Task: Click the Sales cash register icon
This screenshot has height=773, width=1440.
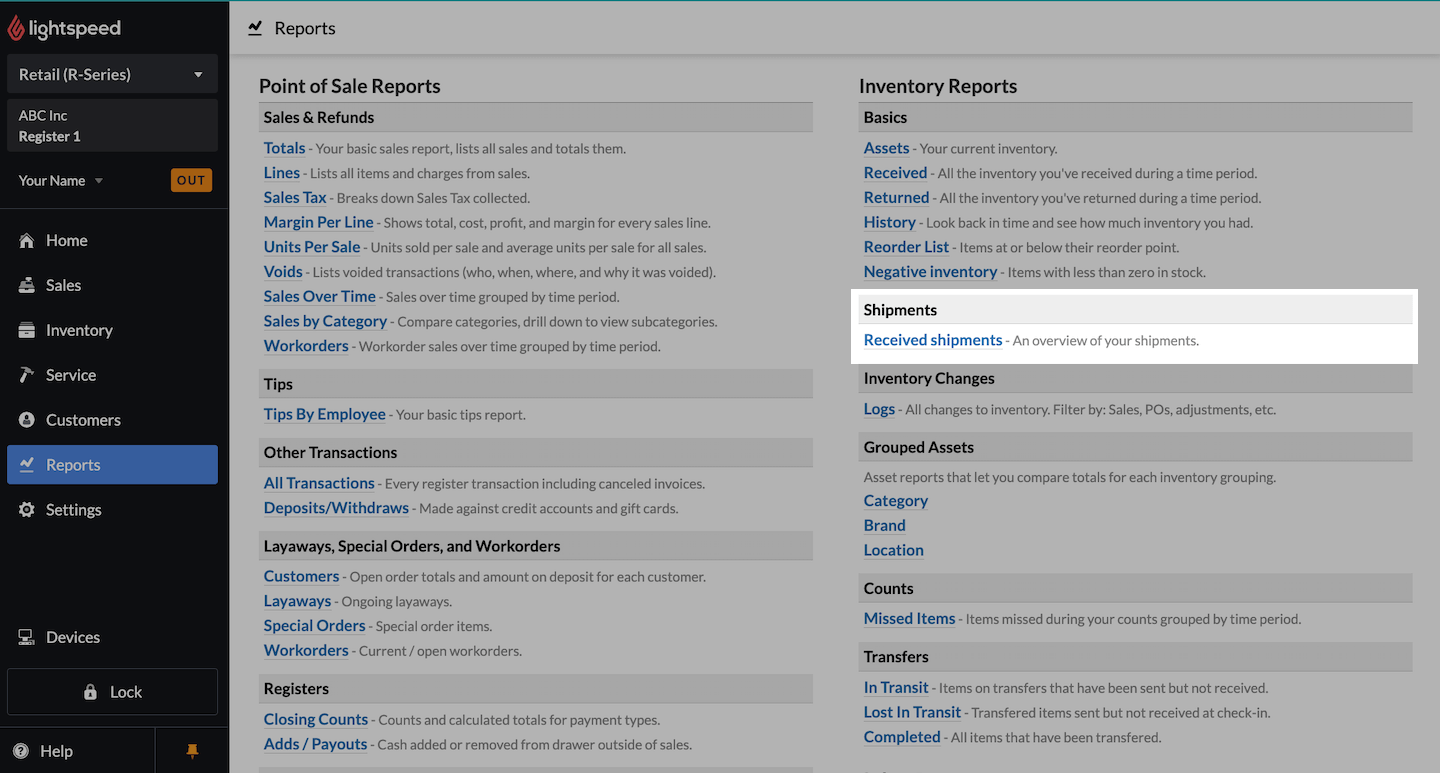Action: coord(27,286)
